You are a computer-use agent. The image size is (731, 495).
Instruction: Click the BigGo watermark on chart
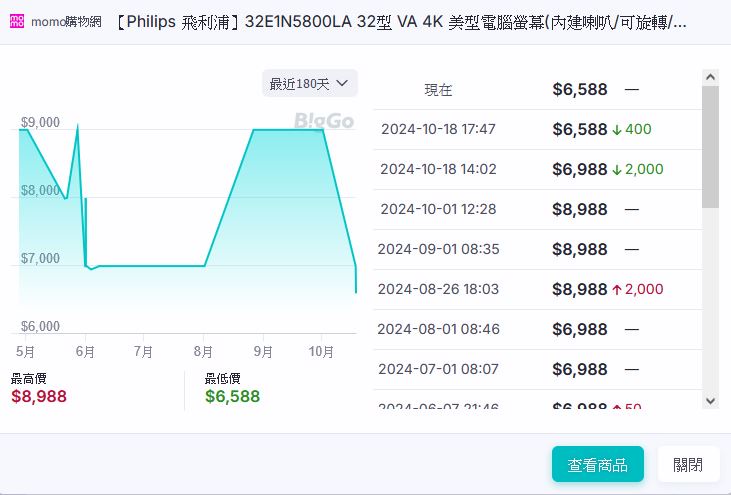point(324,121)
